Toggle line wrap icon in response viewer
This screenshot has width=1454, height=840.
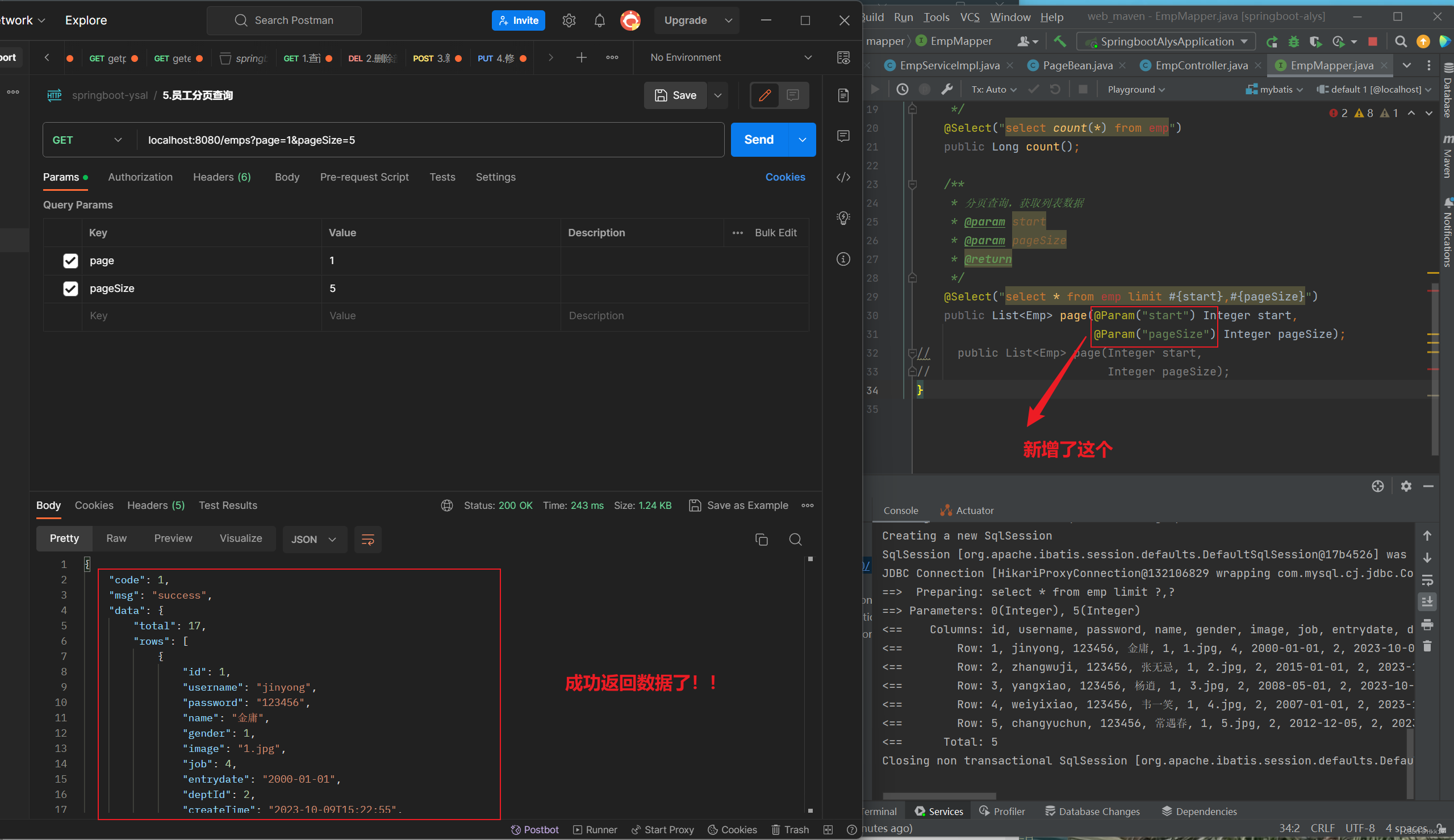[367, 540]
